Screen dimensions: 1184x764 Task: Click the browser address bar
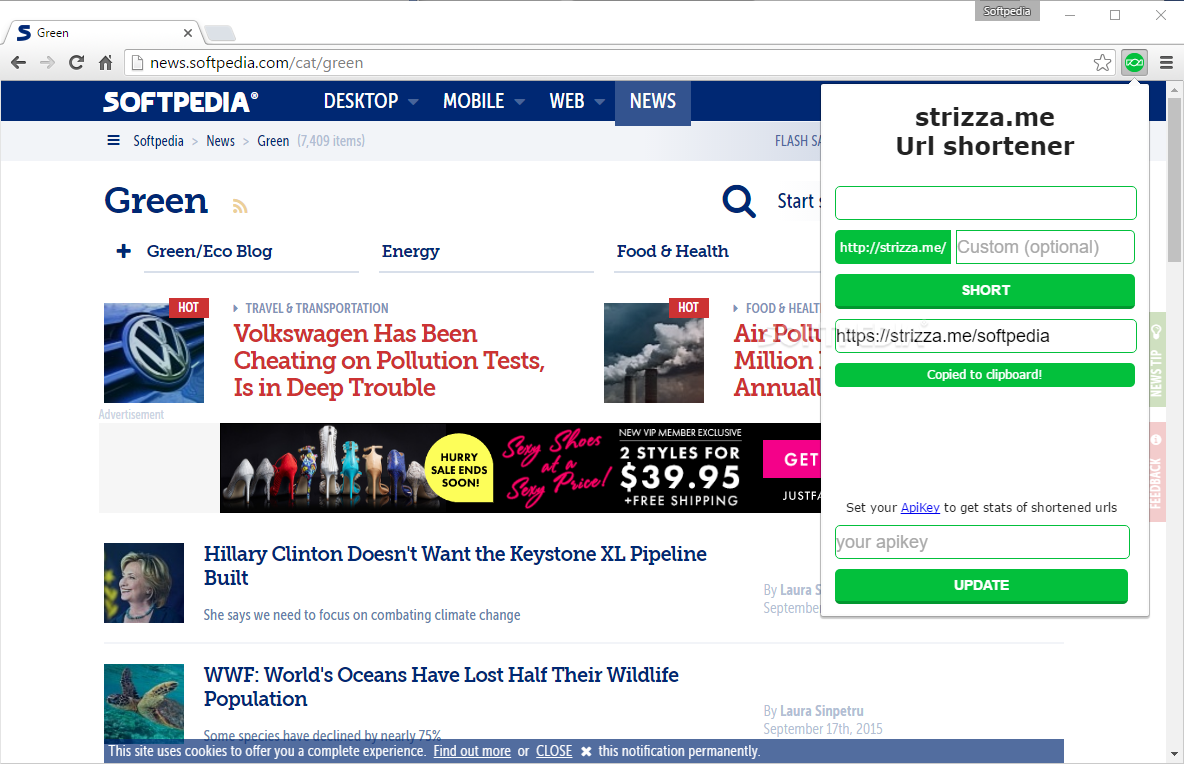click(608, 63)
